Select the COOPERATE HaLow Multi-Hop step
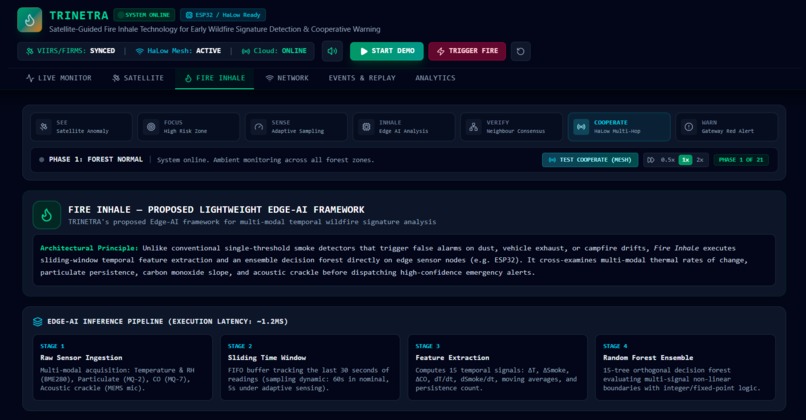This screenshot has width=806, height=420. pos(619,126)
